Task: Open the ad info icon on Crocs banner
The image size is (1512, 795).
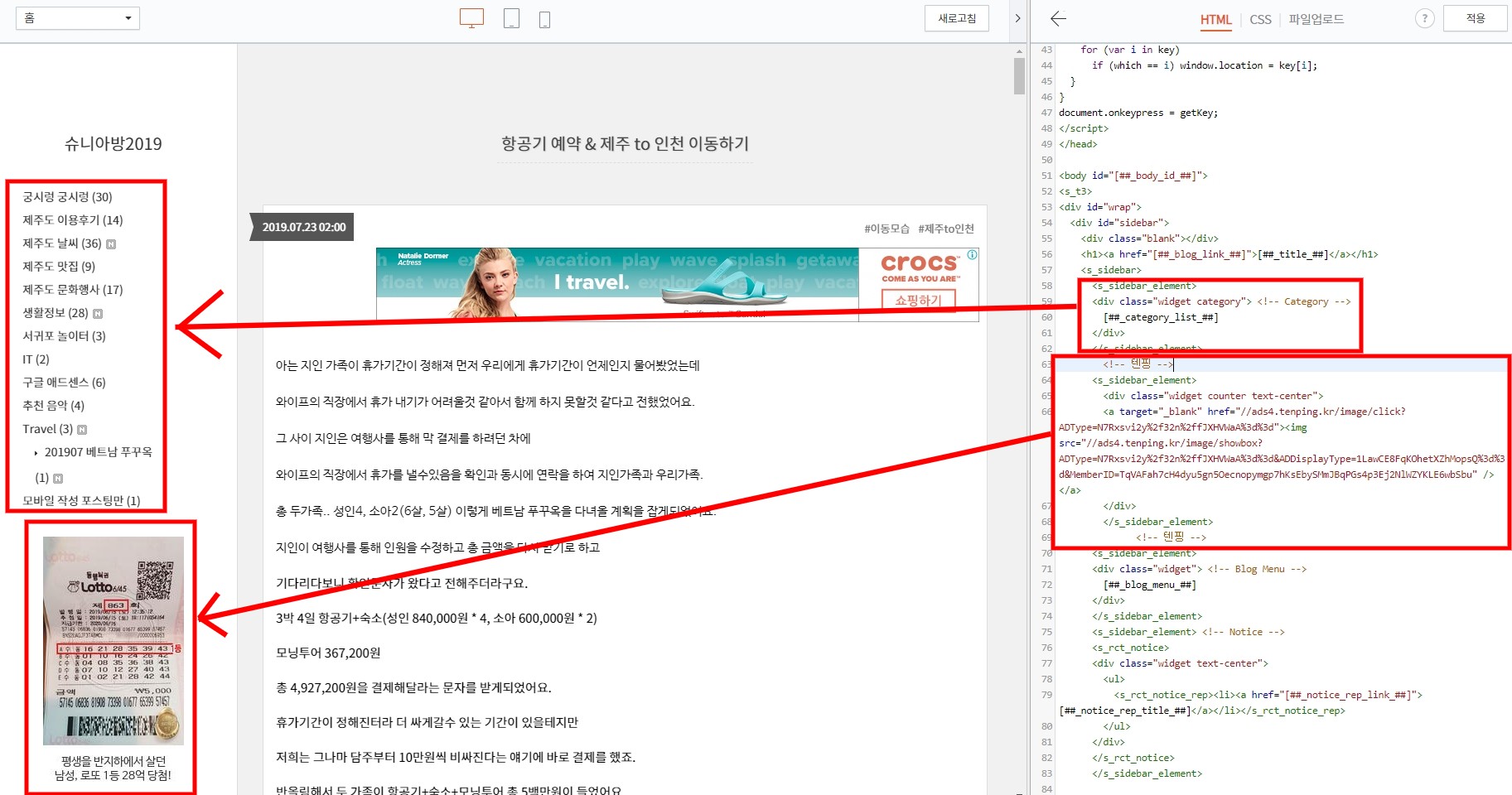Action: 972,255
